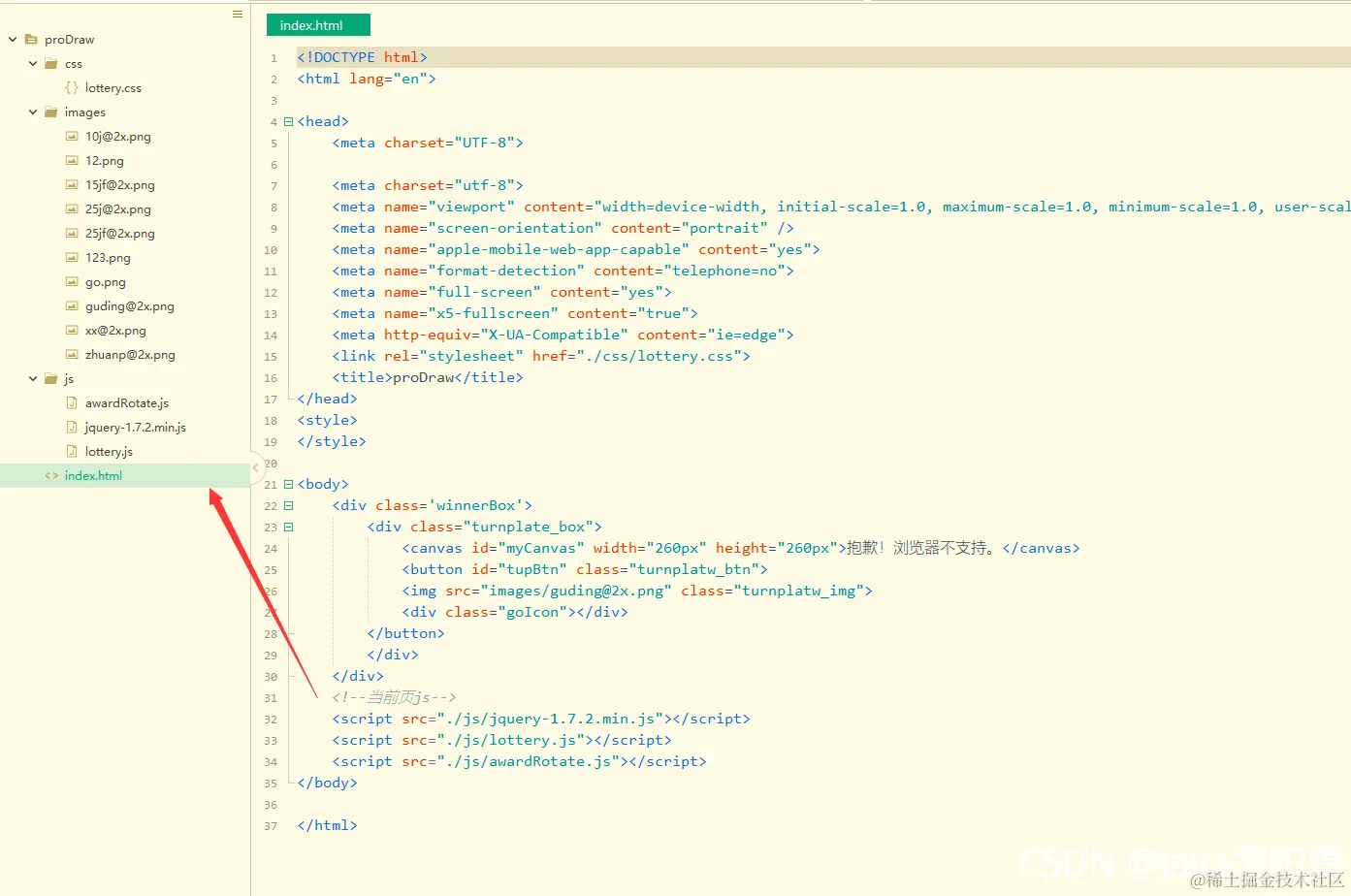Viewport: 1351px width, 896px height.
Task: Click the lottery.css file icon
Action: click(x=72, y=88)
